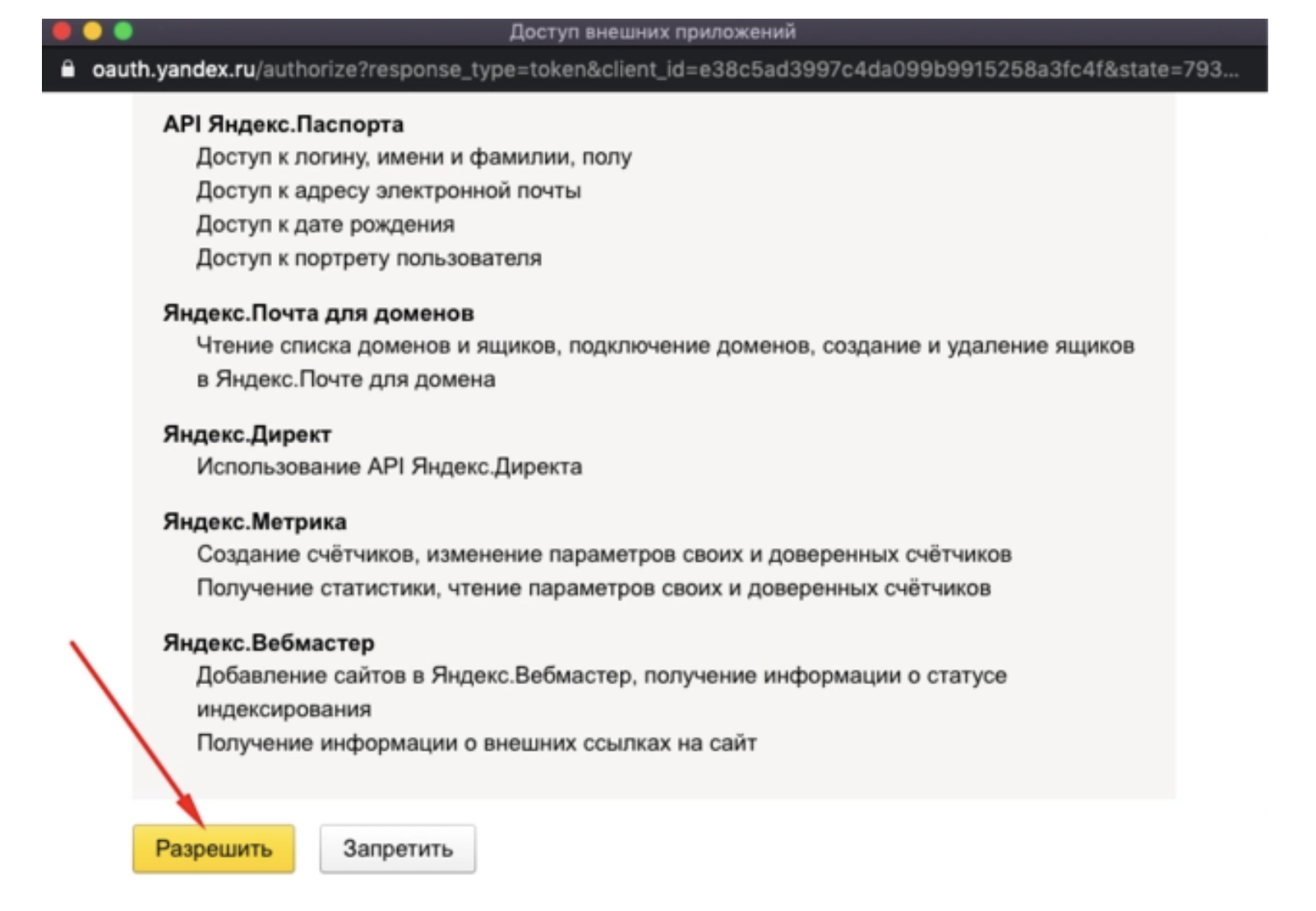Click line Использование API Яндекс.Директа

pos(390,467)
